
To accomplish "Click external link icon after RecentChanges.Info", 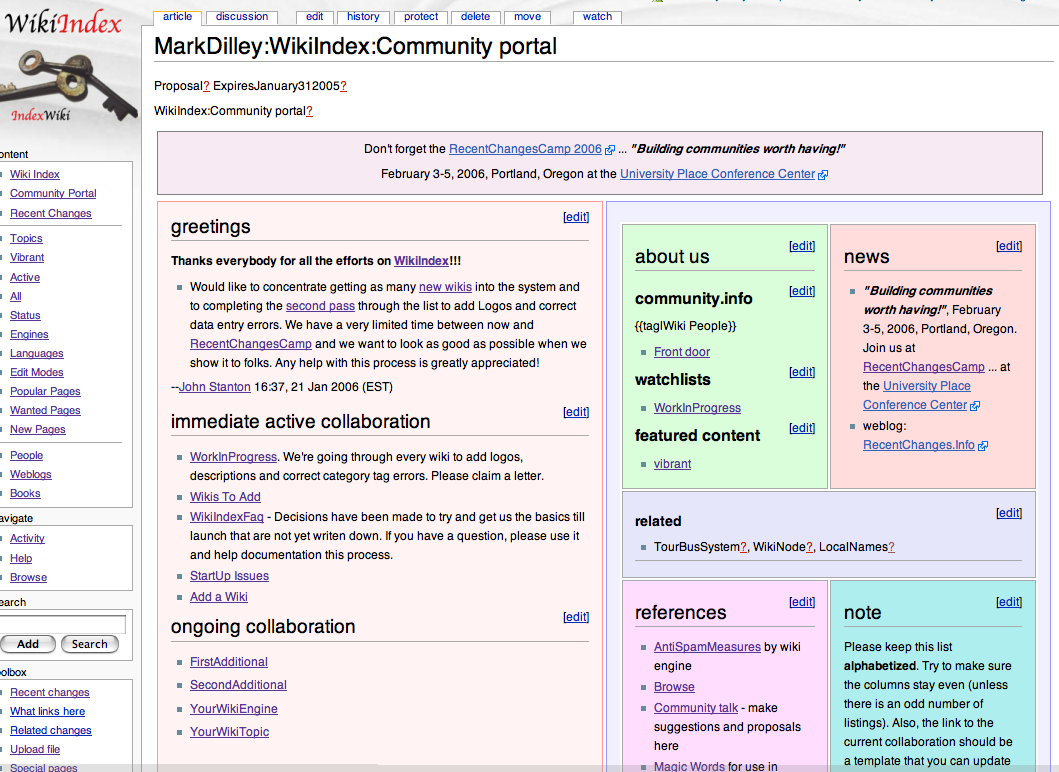I will [x=983, y=446].
